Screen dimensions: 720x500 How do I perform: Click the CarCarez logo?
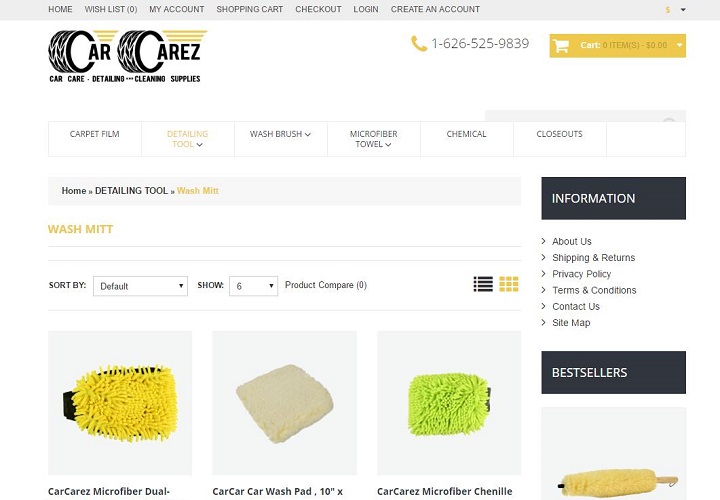128,56
